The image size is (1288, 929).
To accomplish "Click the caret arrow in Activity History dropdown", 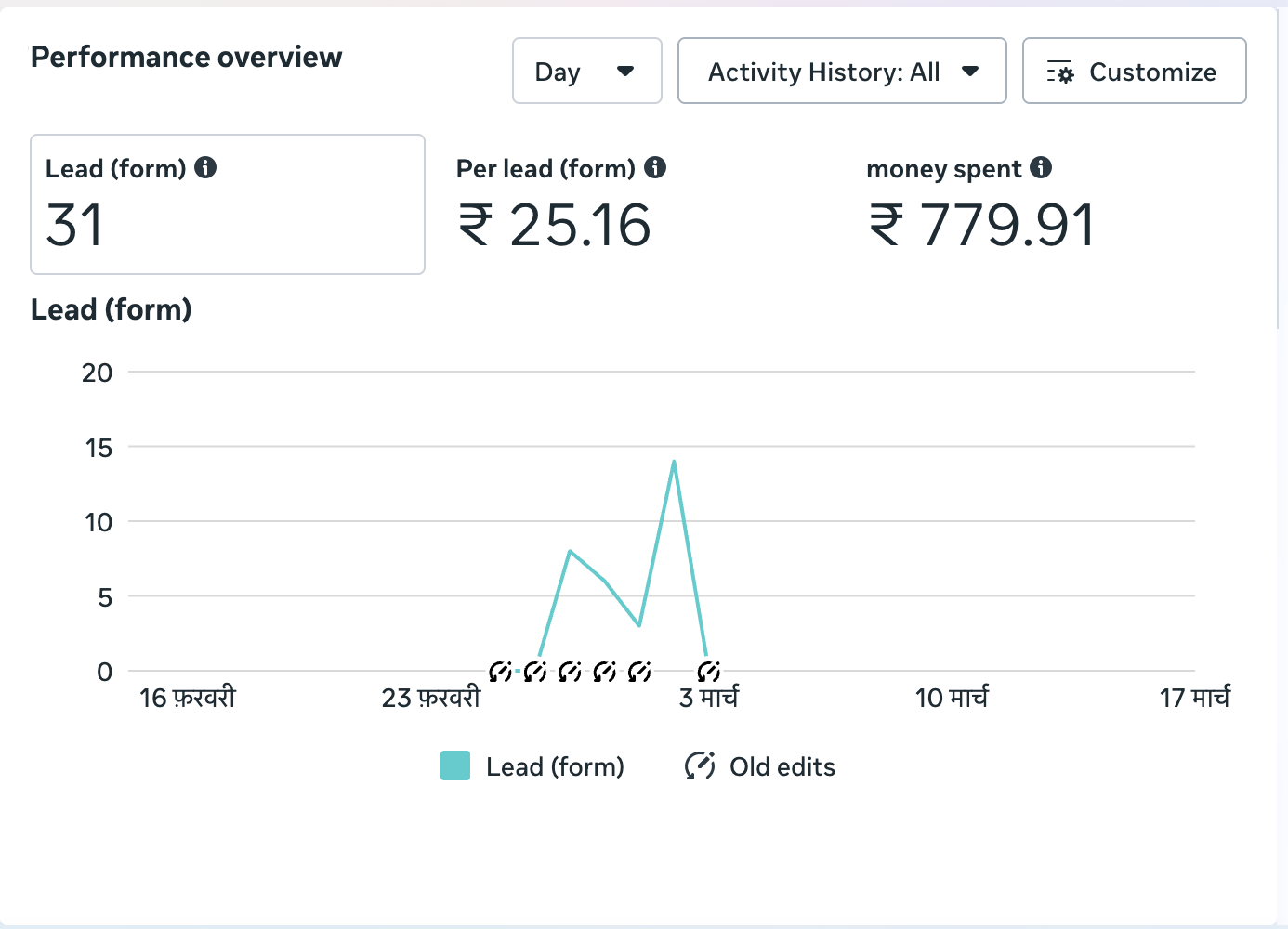I will coord(970,72).
